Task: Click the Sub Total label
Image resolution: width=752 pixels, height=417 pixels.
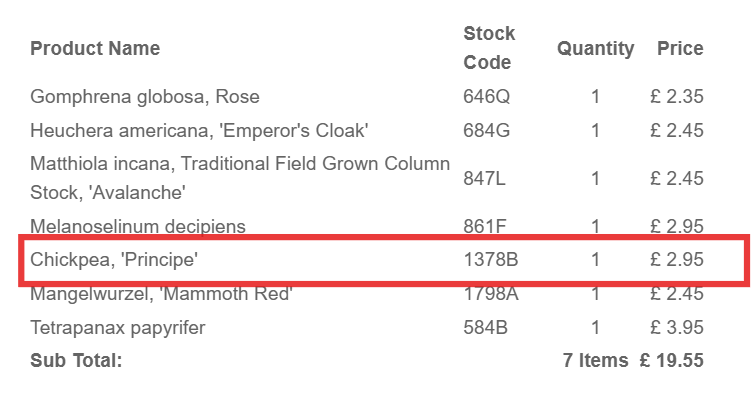Action: pyautogui.click(x=76, y=360)
